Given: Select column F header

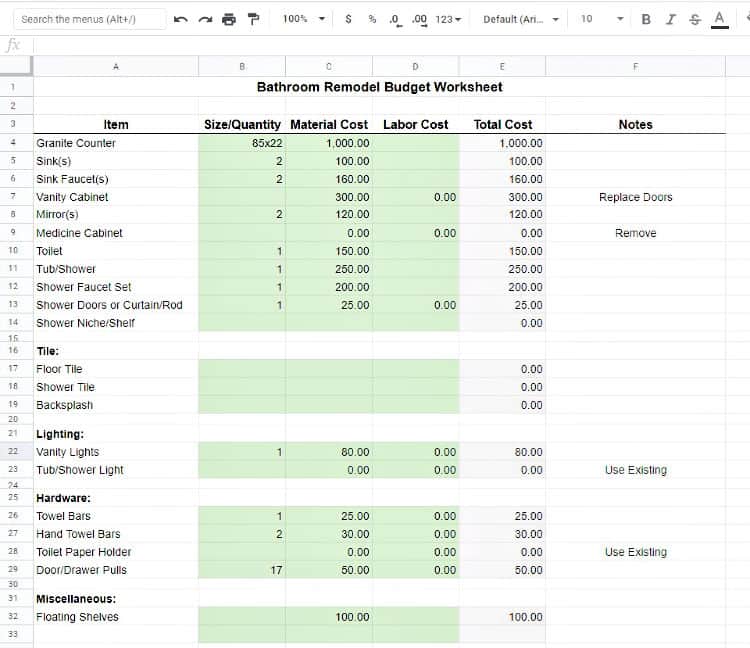Looking at the screenshot, I should [x=635, y=66].
